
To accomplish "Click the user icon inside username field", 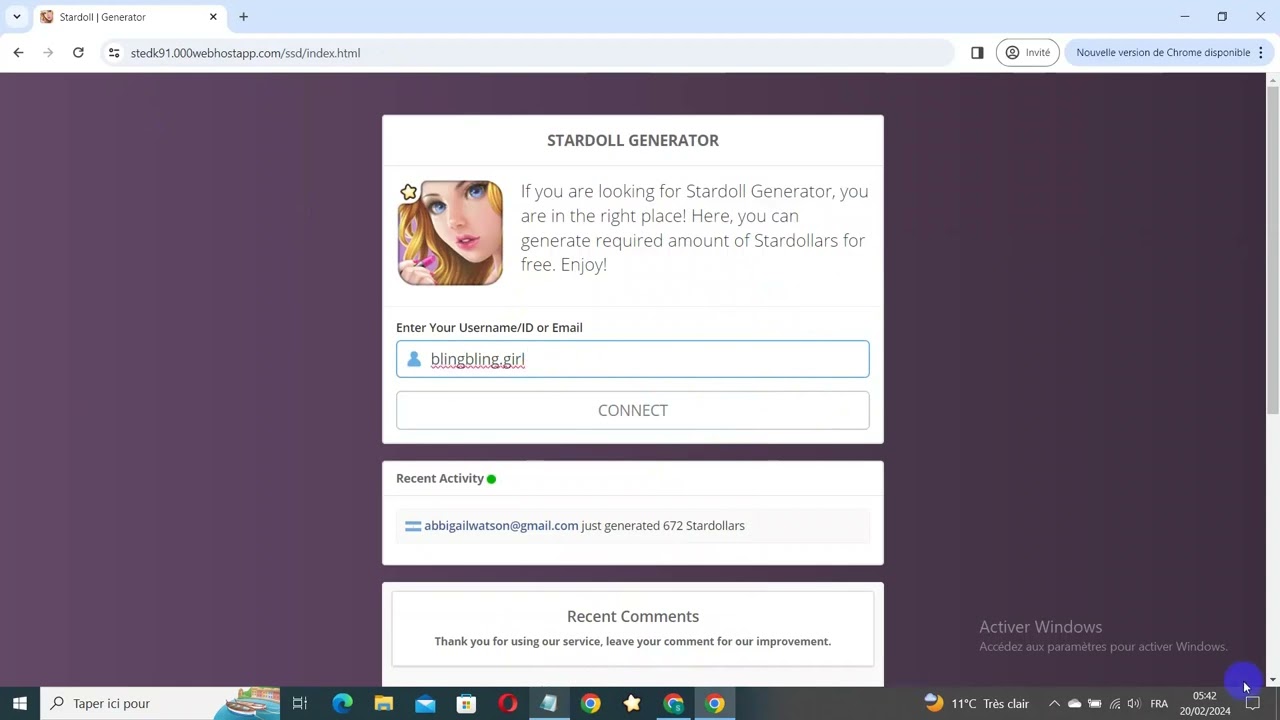I will point(414,359).
